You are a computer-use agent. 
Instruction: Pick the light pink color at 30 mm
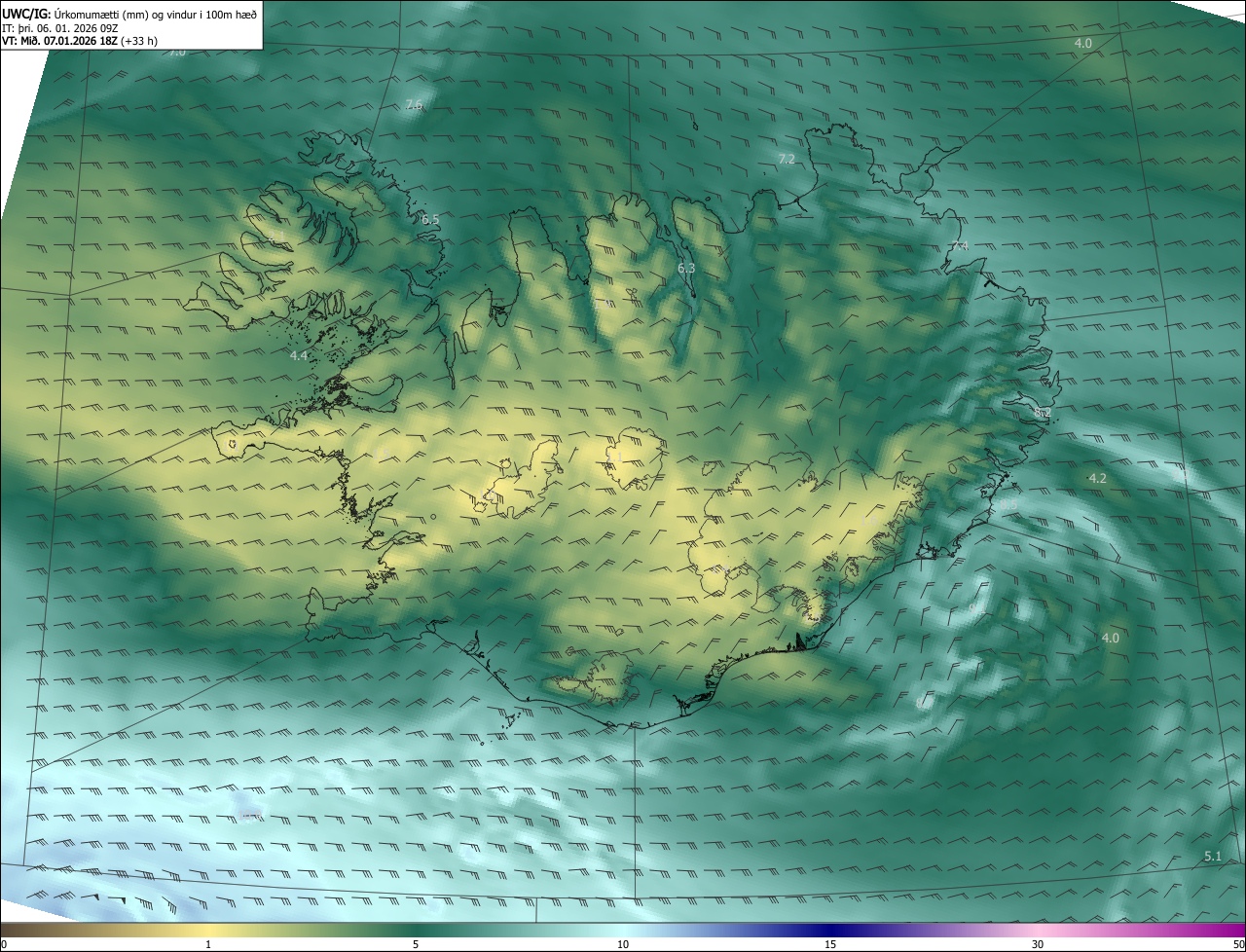tap(1038, 931)
